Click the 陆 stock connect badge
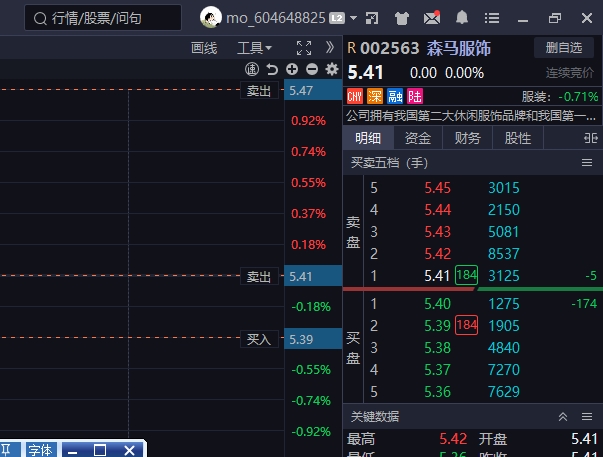The height and width of the screenshot is (457, 603). pos(415,96)
